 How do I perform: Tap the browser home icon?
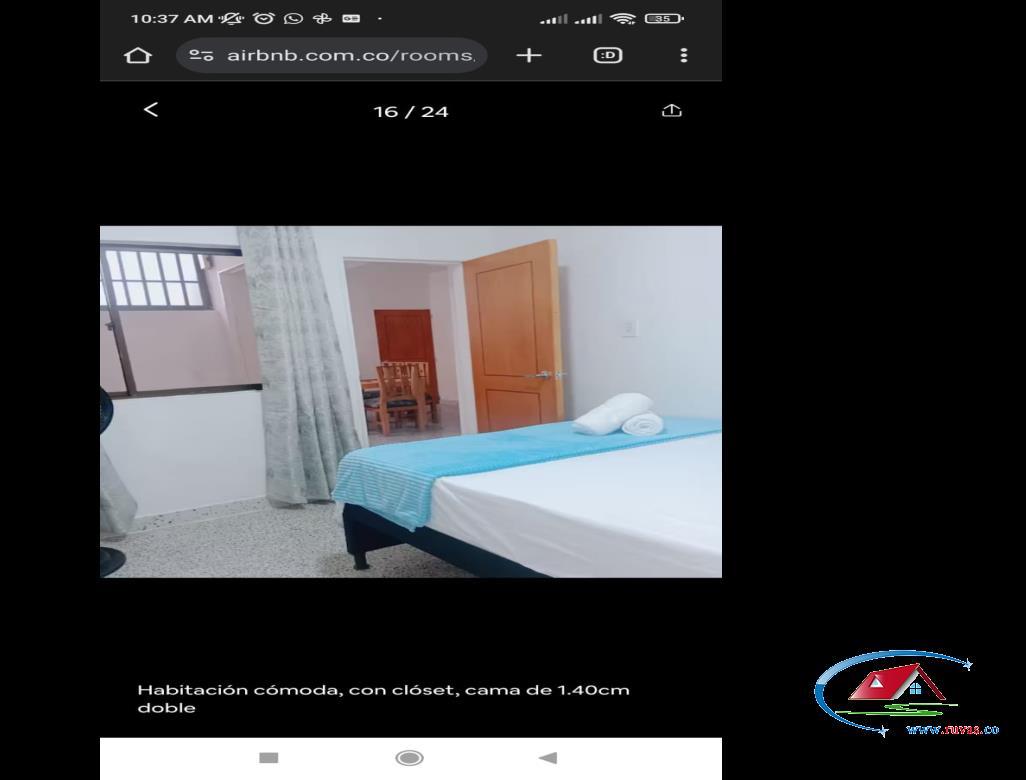pyautogui.click(x=137, y=56)
